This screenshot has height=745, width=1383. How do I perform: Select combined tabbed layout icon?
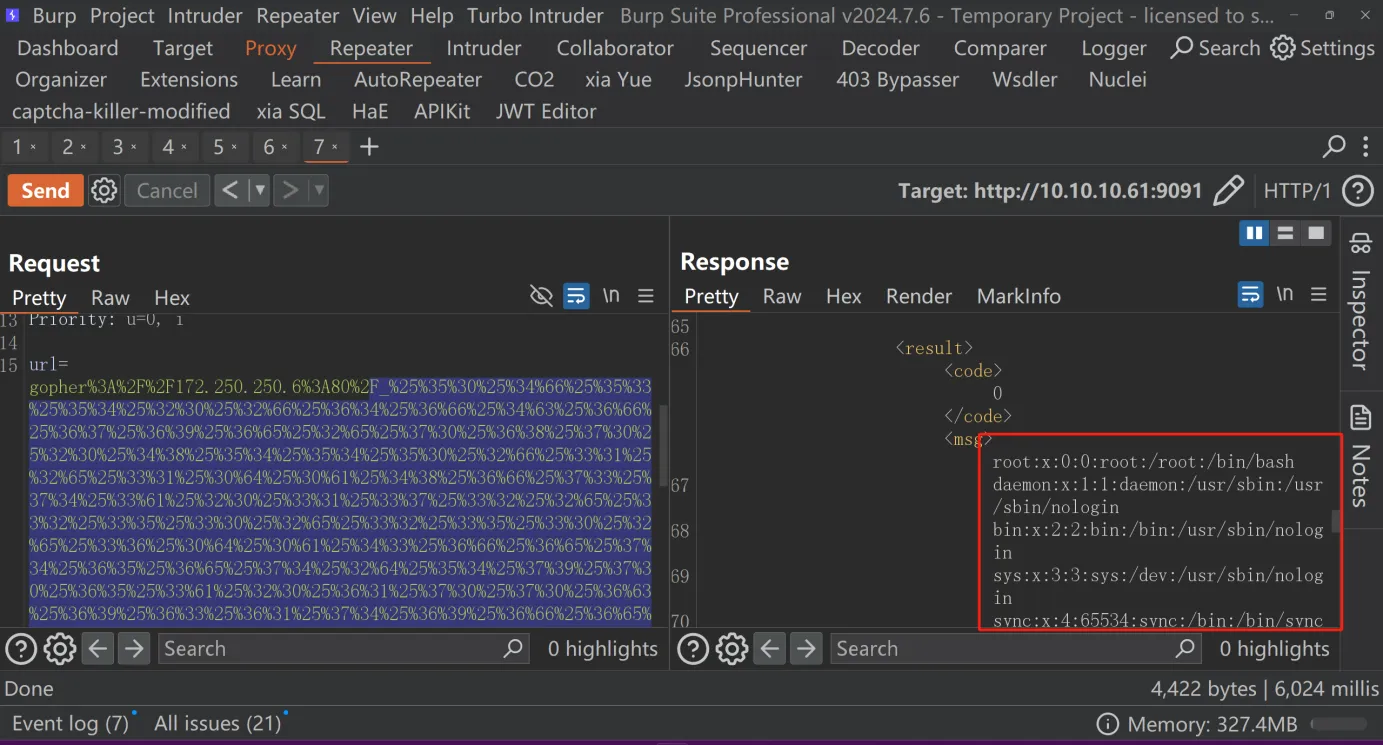click(x=1316, y=233)
